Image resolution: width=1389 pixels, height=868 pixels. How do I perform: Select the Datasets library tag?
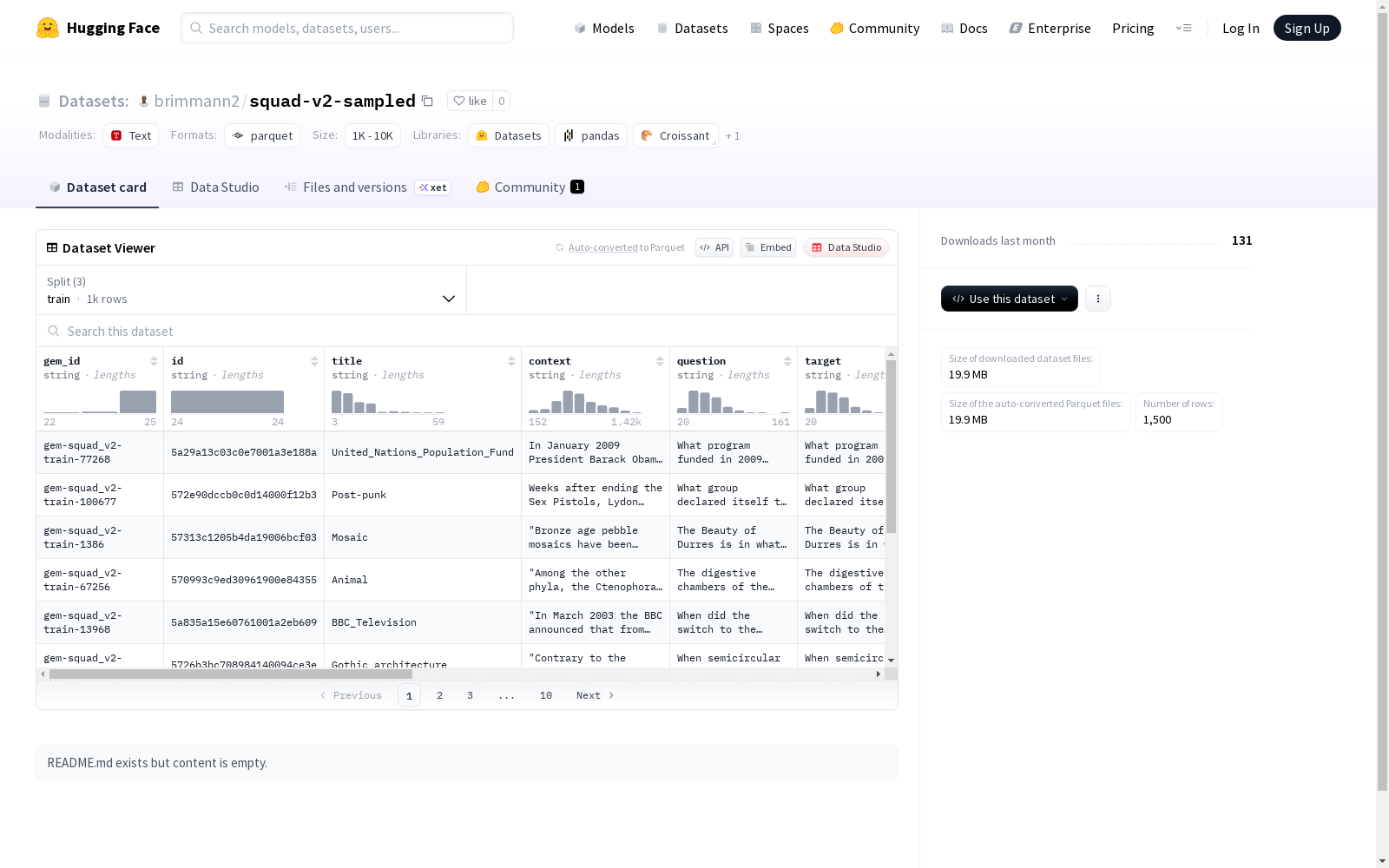coord(509,135)
